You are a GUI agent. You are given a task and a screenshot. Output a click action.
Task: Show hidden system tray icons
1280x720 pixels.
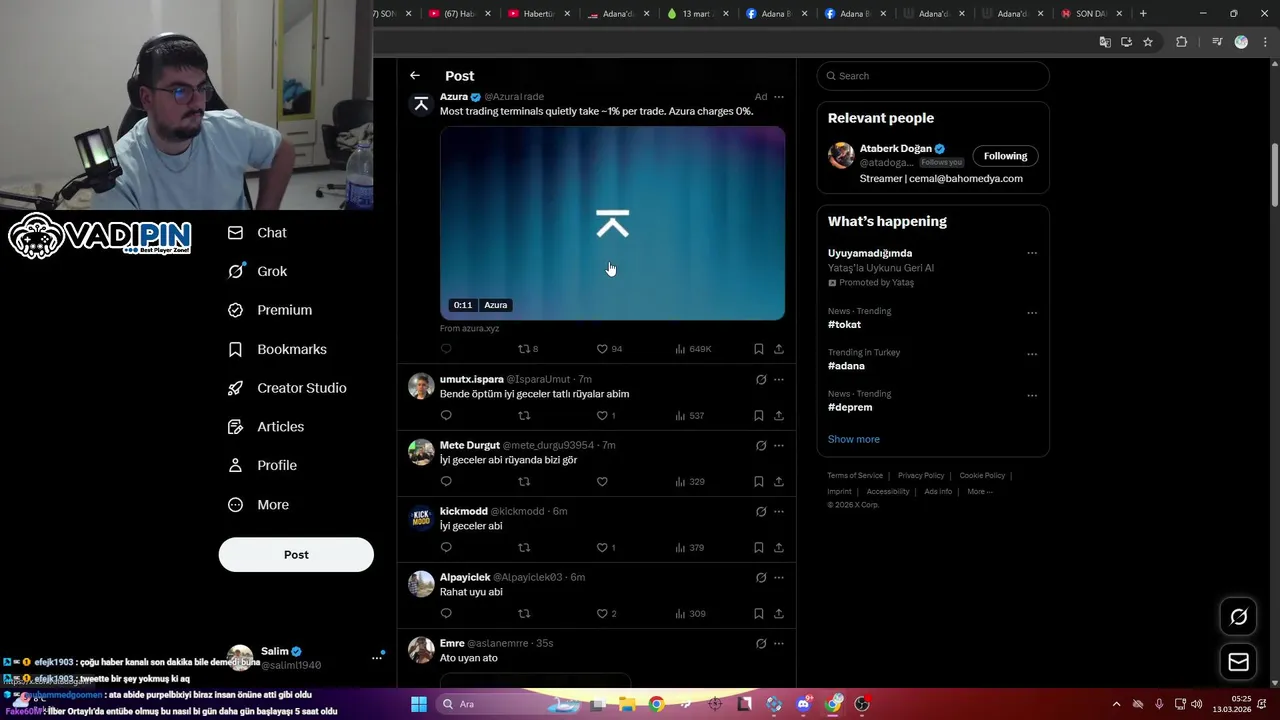1116,704
